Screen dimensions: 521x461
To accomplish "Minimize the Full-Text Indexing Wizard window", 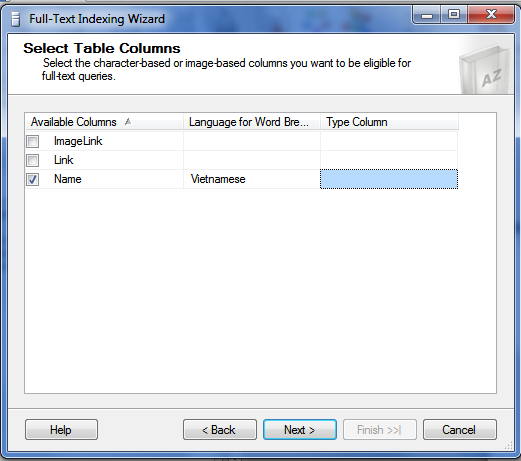I will (x=427, y=15).
